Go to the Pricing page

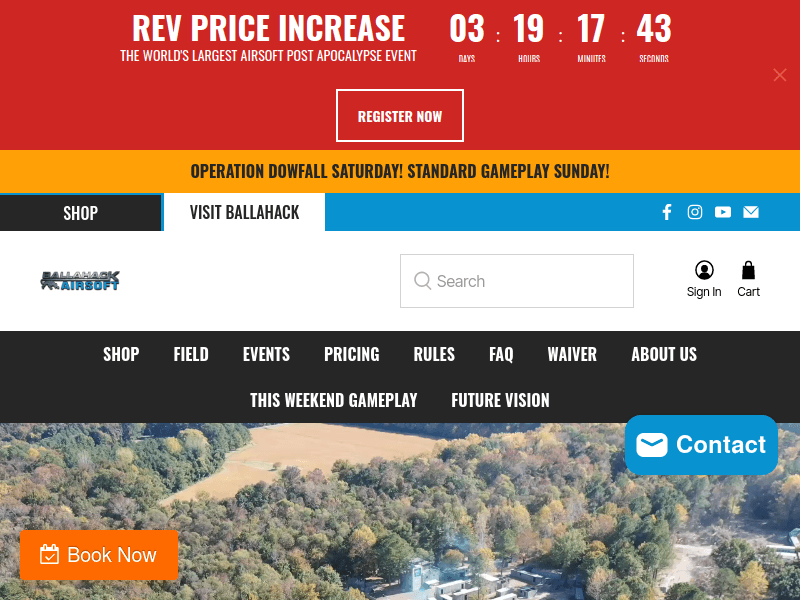(x=352, y=354)
